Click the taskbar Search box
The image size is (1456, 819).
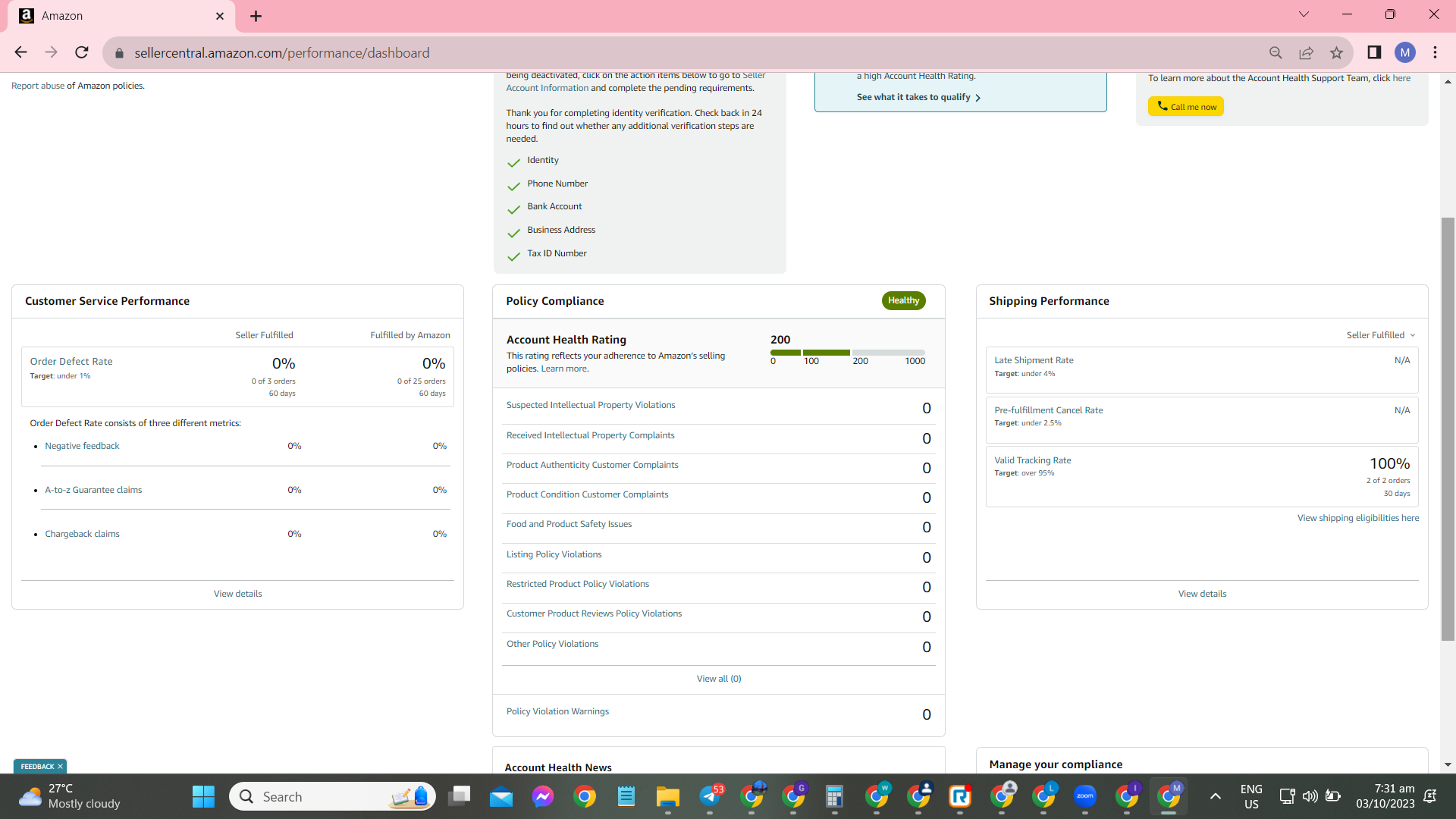tap(332, 796)
